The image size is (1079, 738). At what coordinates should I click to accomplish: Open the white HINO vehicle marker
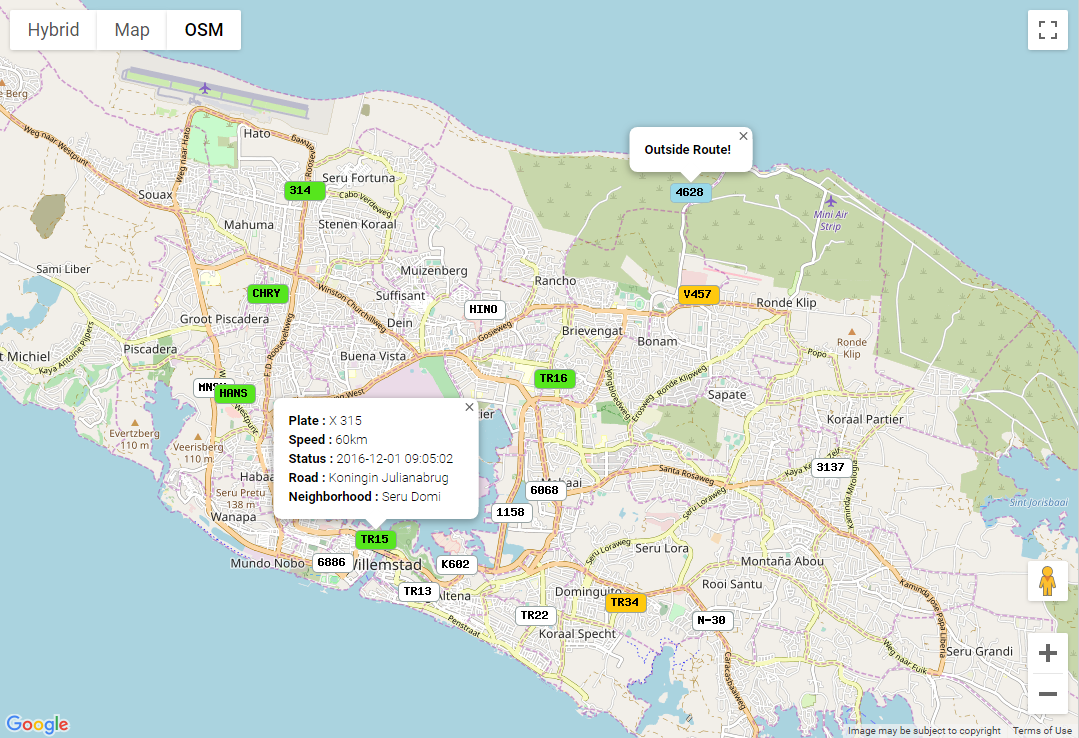click(x=484, y=310)
